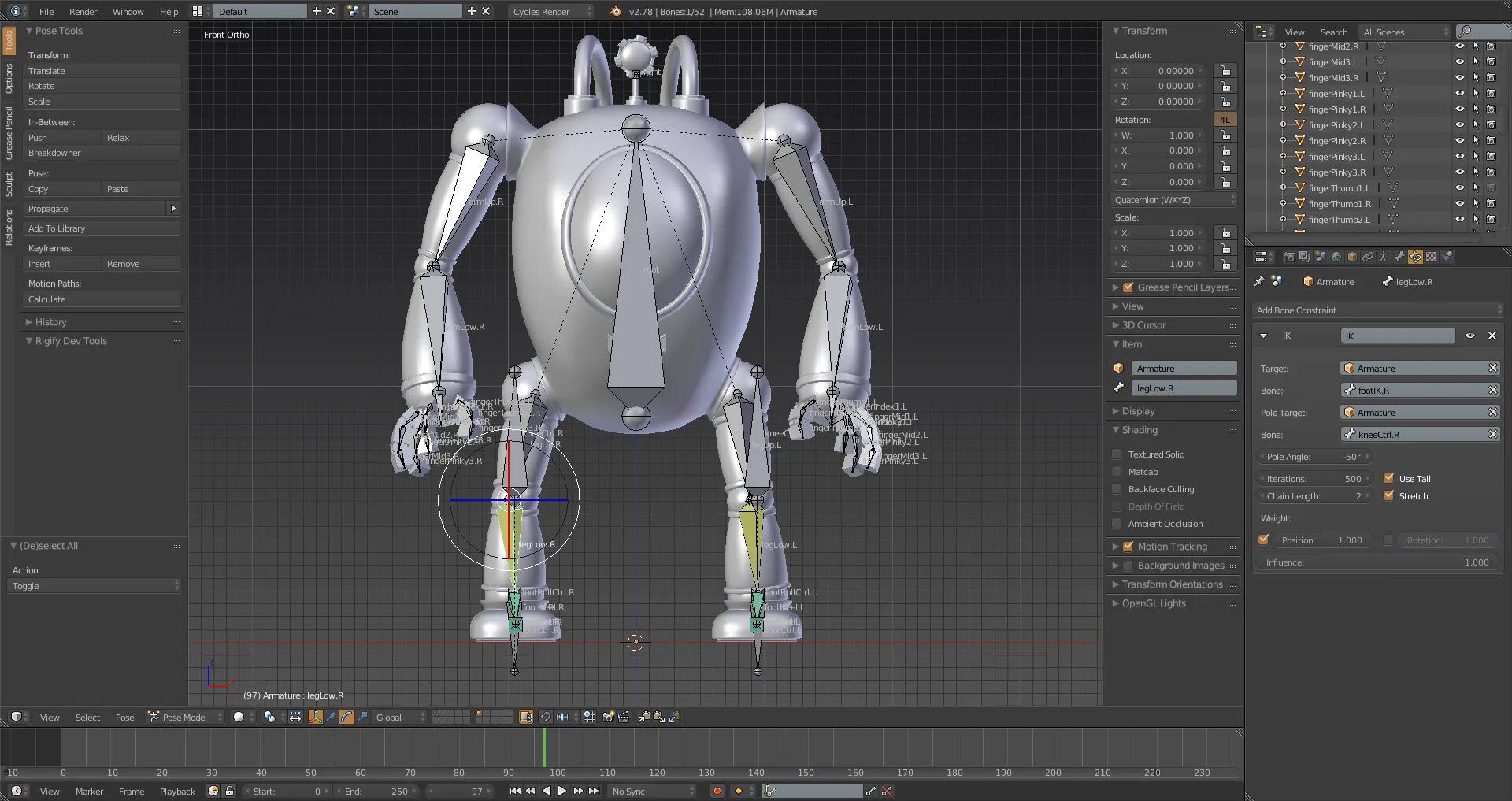Open the Scene properties tab icon
This screenshot has height=801, width=1512.
[1321, 257]
